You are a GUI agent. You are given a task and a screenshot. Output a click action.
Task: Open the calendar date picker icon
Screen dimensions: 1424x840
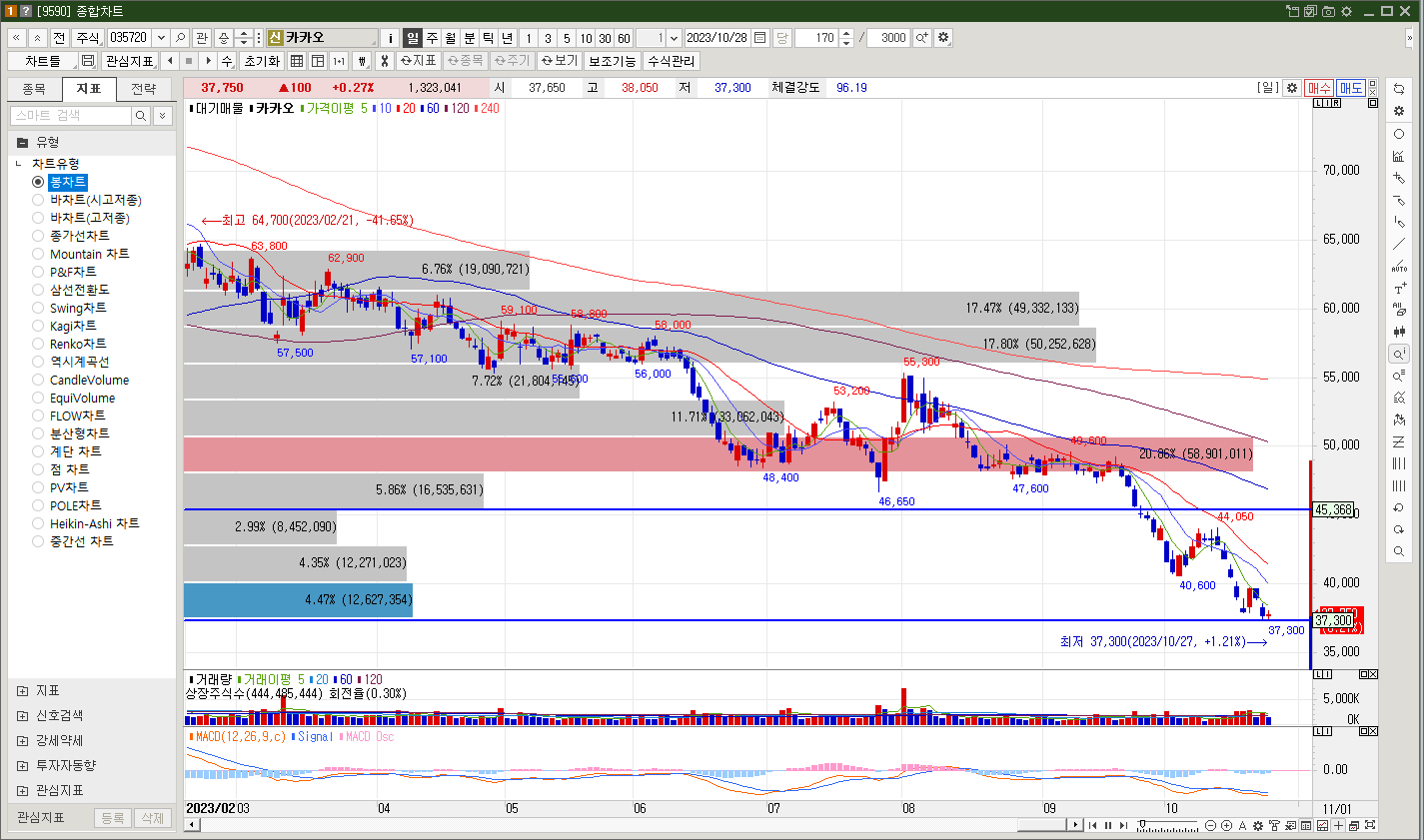[x=760, y=38]
